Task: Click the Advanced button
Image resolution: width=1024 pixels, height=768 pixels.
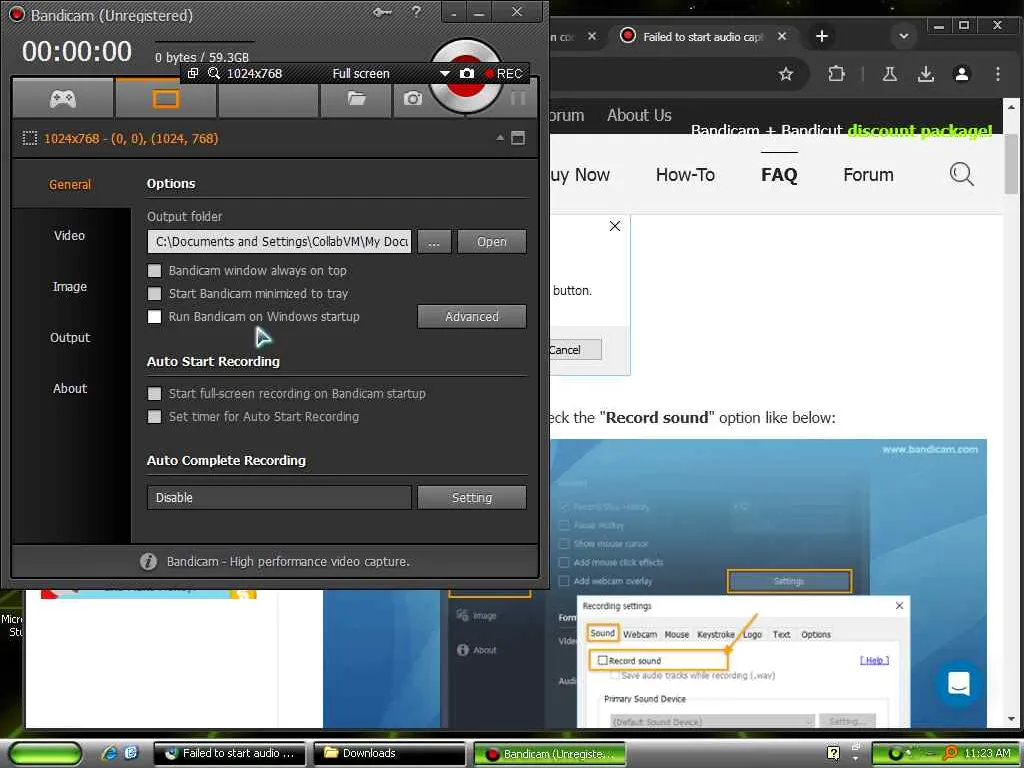Action: pos(472,316)
